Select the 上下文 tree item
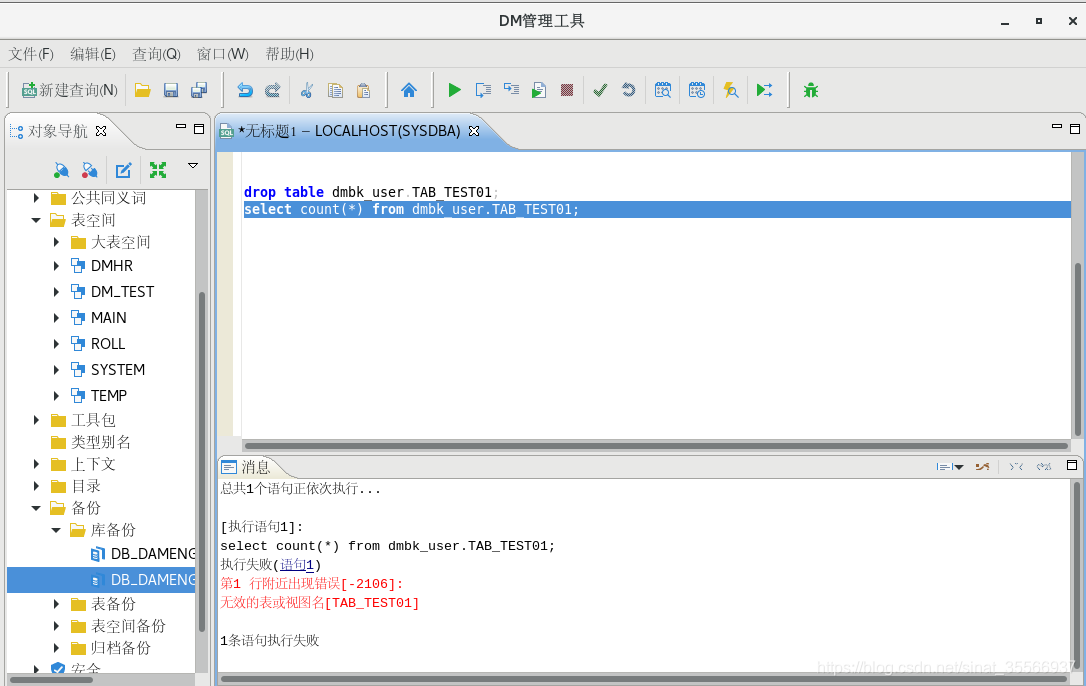This screenshot has width=1086, height=686. 93,464
